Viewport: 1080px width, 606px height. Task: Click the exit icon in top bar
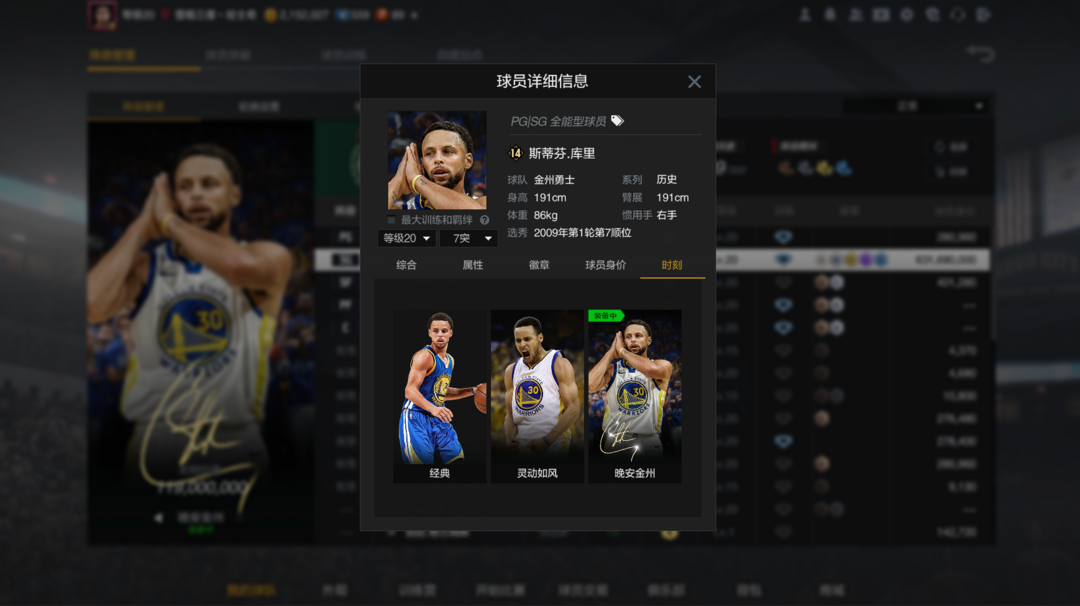984,15
